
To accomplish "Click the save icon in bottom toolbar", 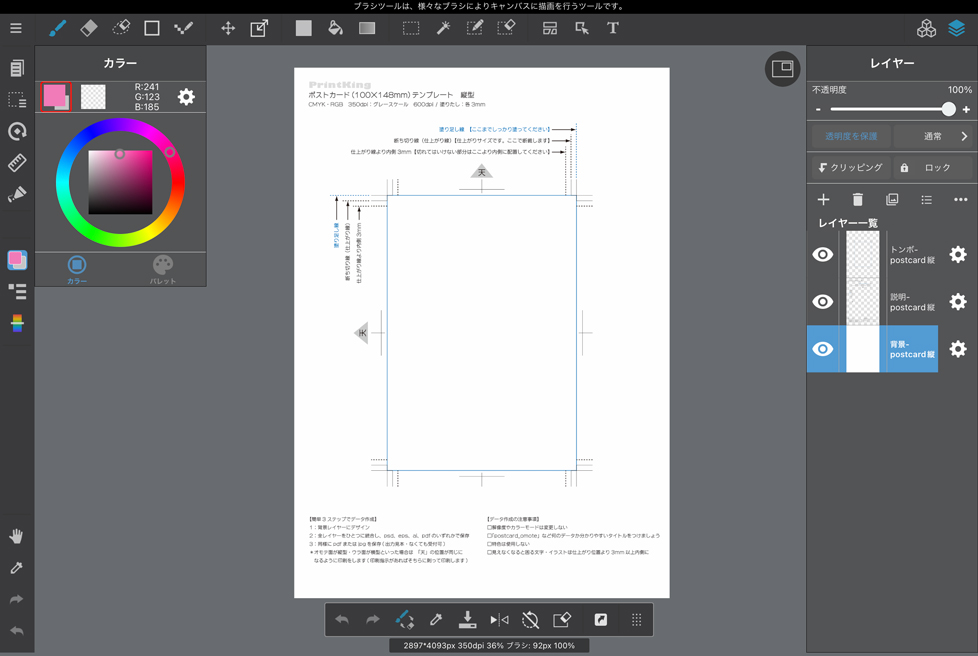I will 467,620.
